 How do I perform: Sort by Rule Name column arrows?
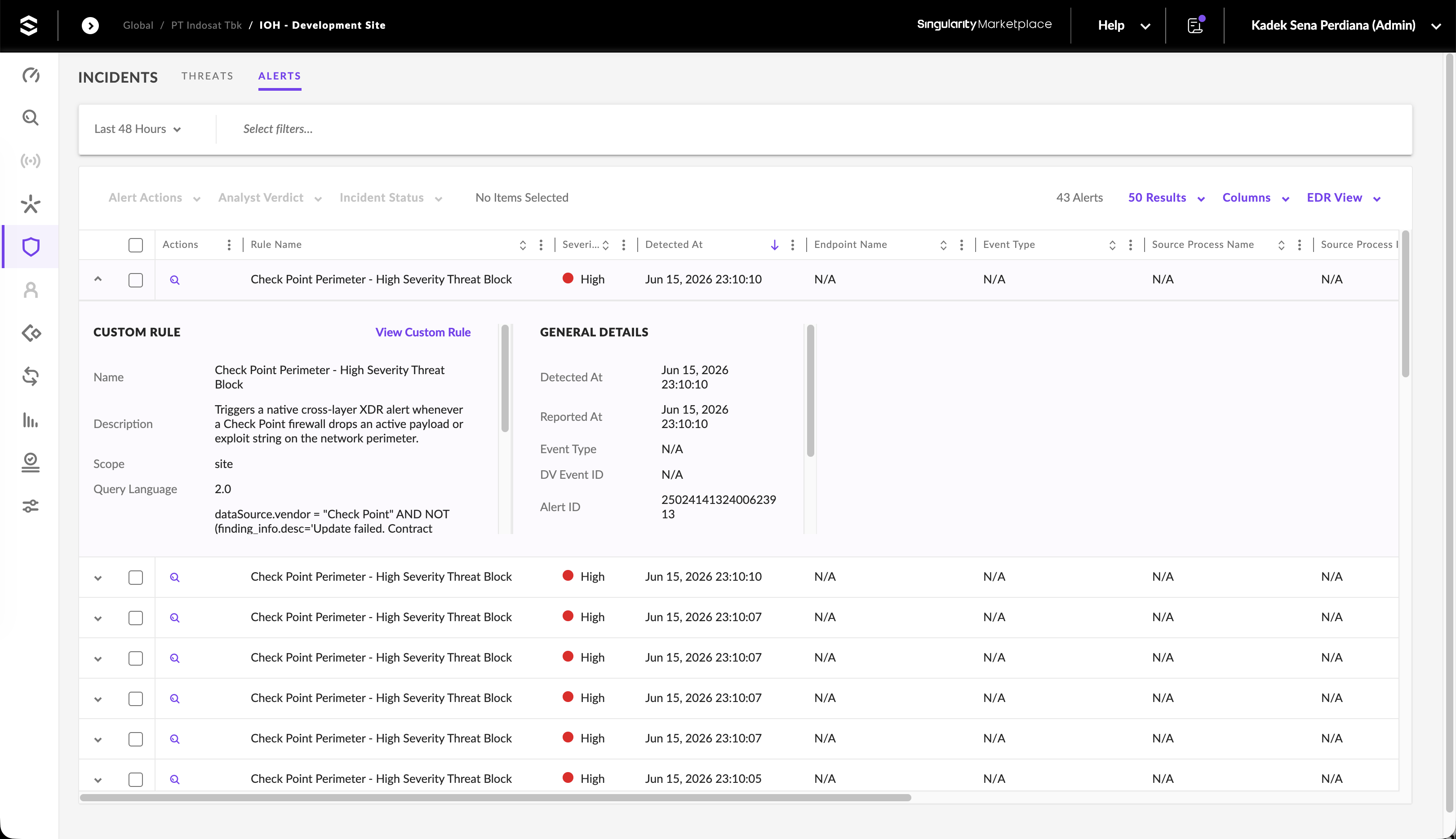click(523, 245)
